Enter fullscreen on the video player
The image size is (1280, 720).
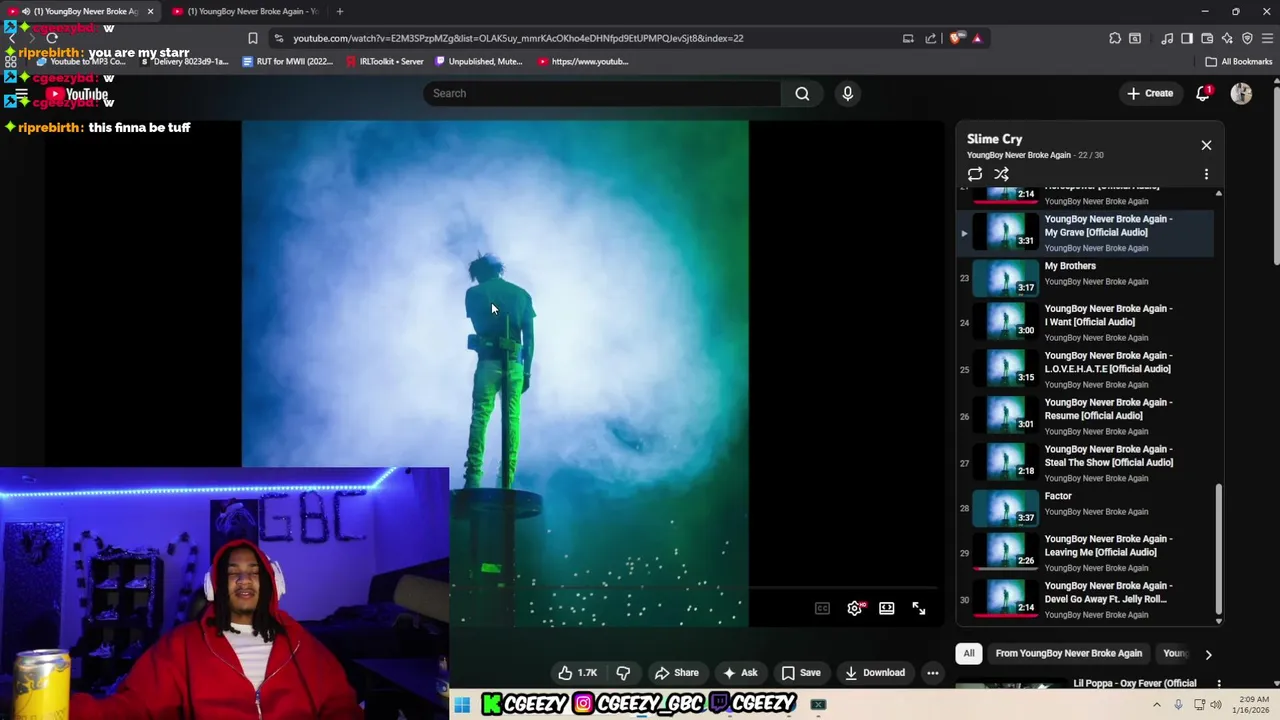pyautogui.click(x=919, y=608)
